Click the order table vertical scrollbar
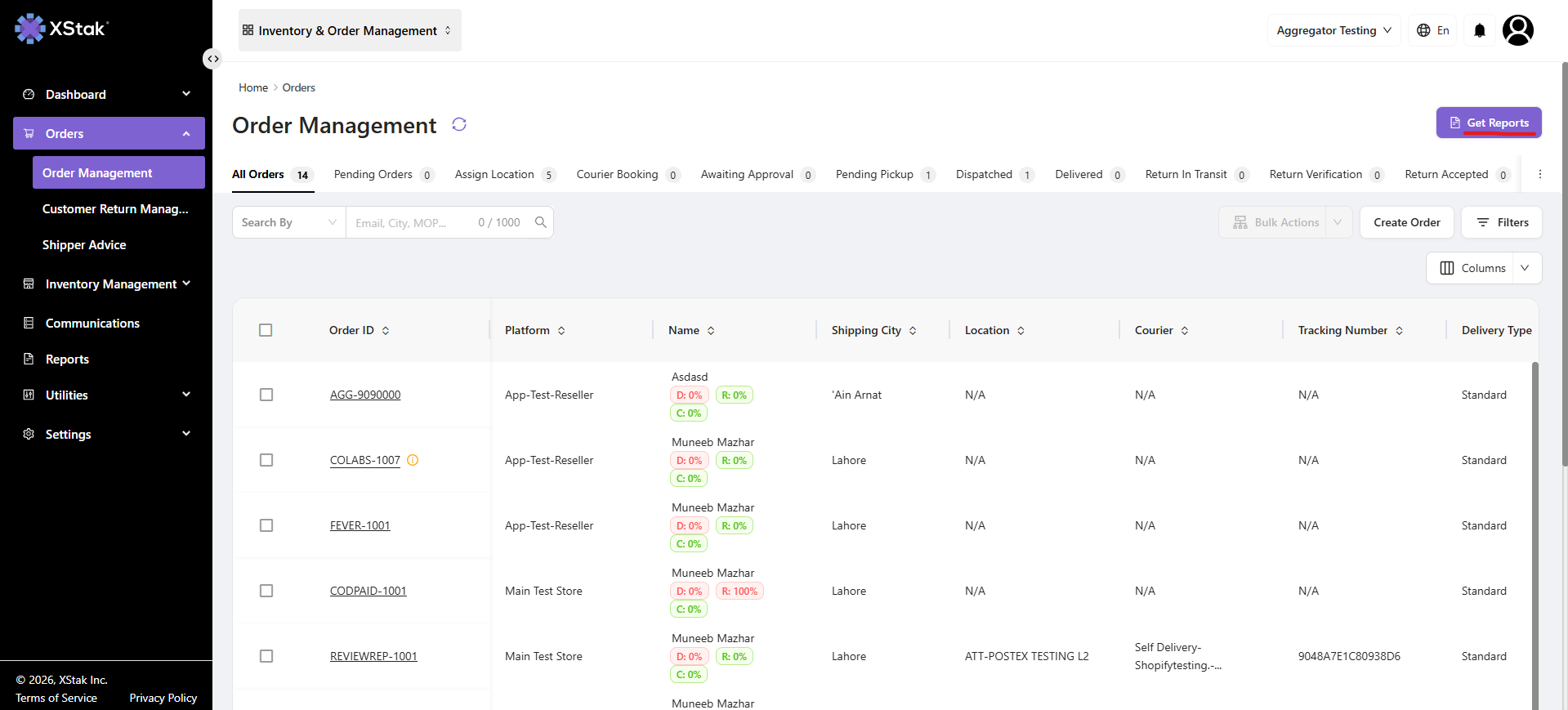Image resolution: width=1568 pixels, height=710 pixels. click(x=1534, y=535)
